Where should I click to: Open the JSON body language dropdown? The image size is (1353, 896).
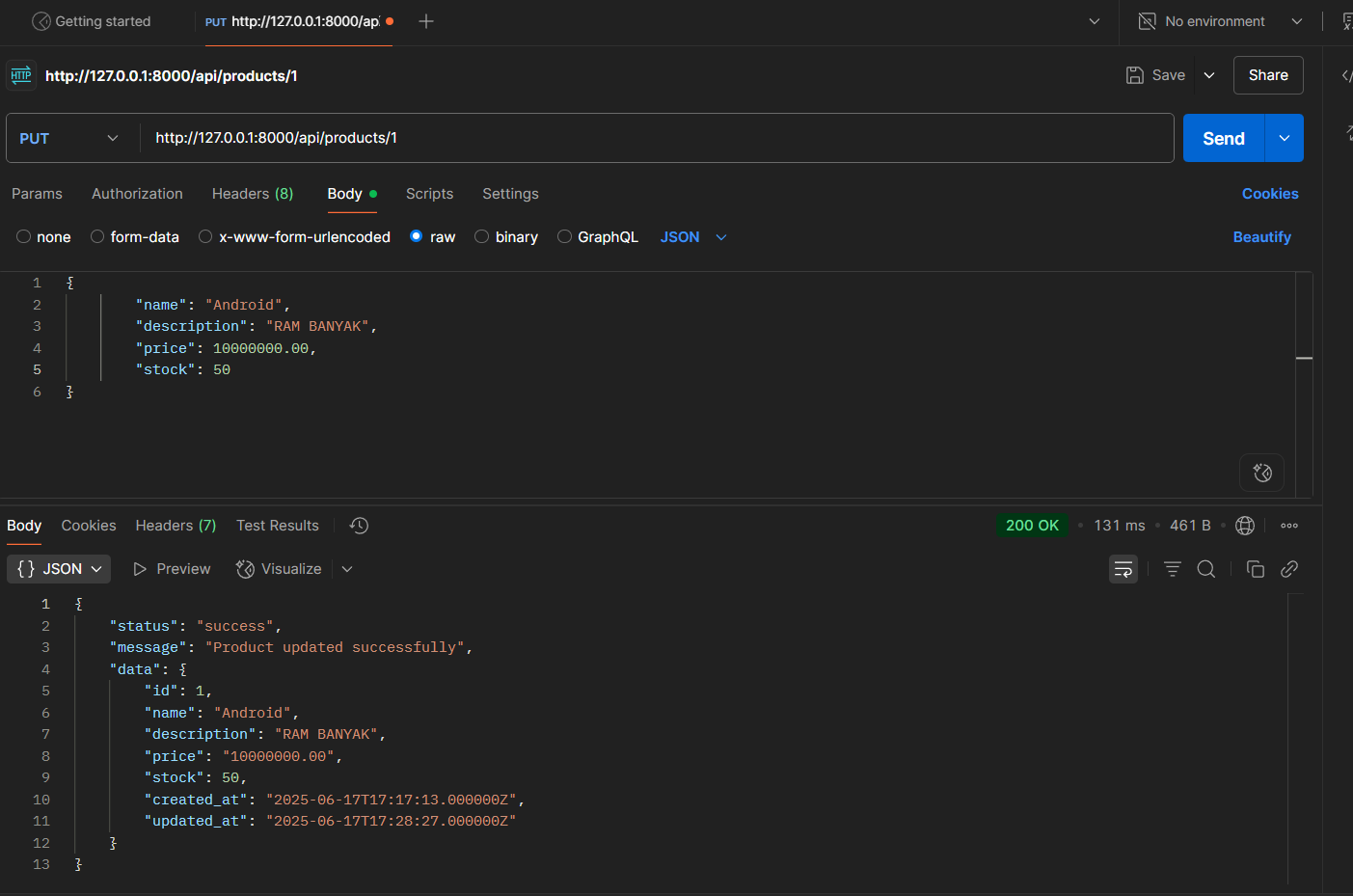pos(692,236)
